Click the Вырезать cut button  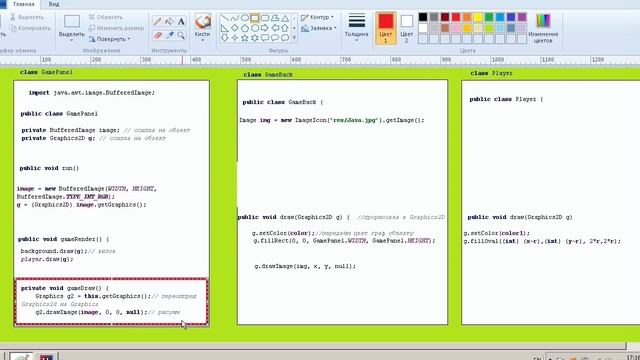coord(27,17)
